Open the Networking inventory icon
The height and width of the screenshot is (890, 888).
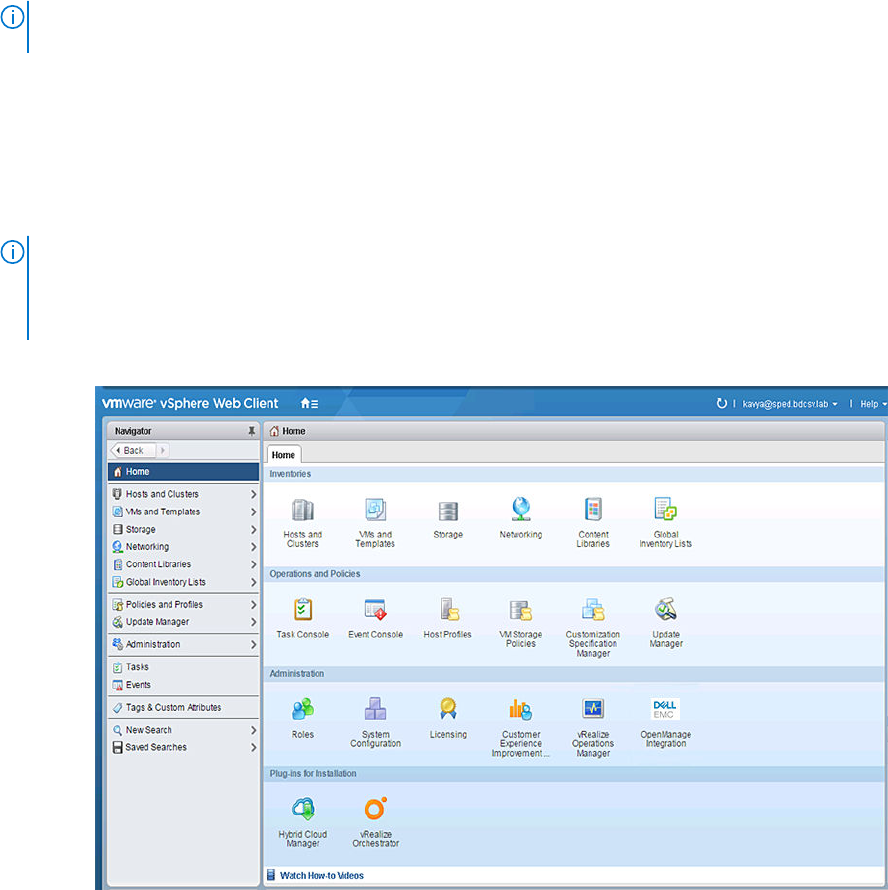pyautogui.click(x=521, y=509)
